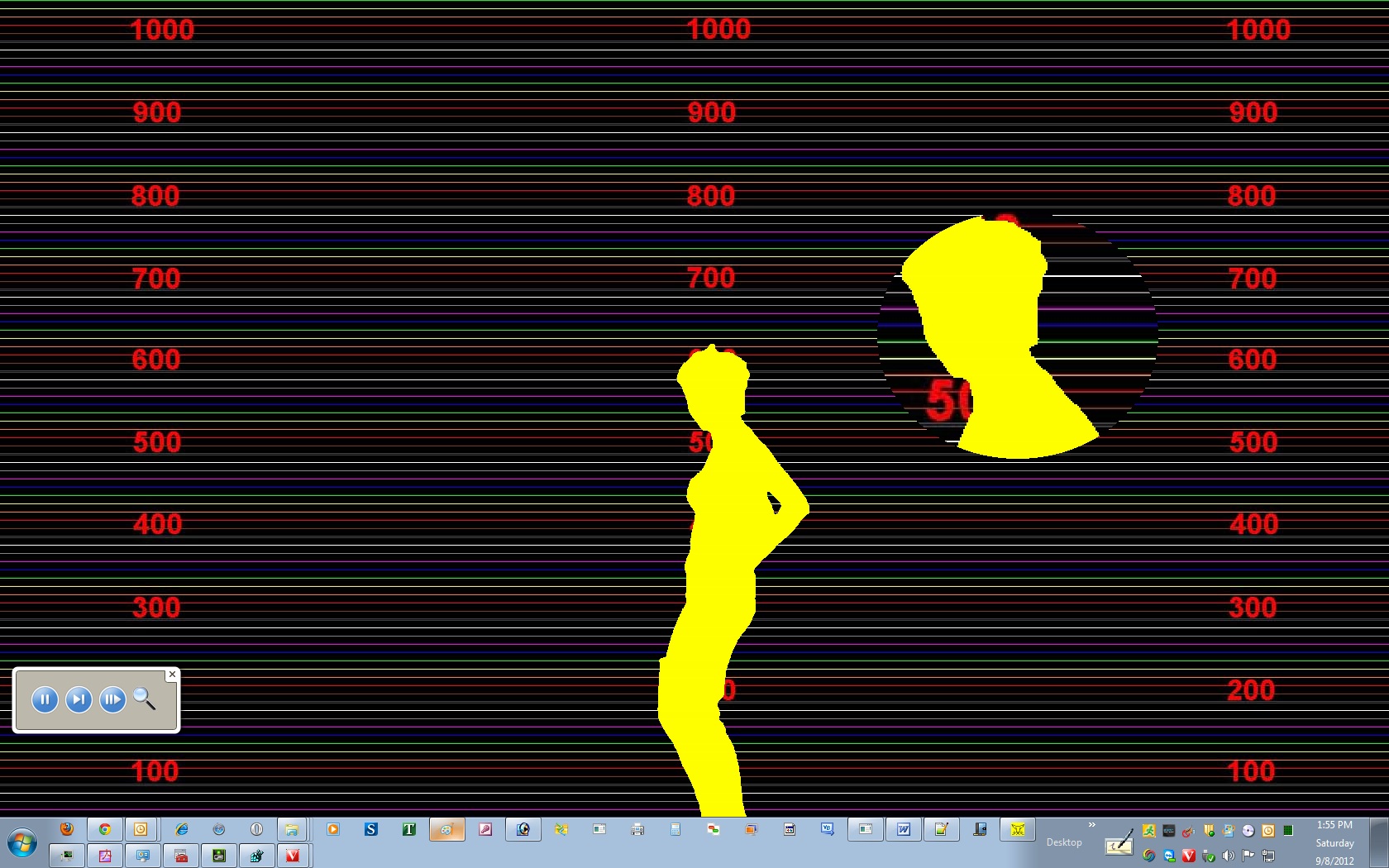
Task: Open the Windows Start menu
Action: [22, 843]
